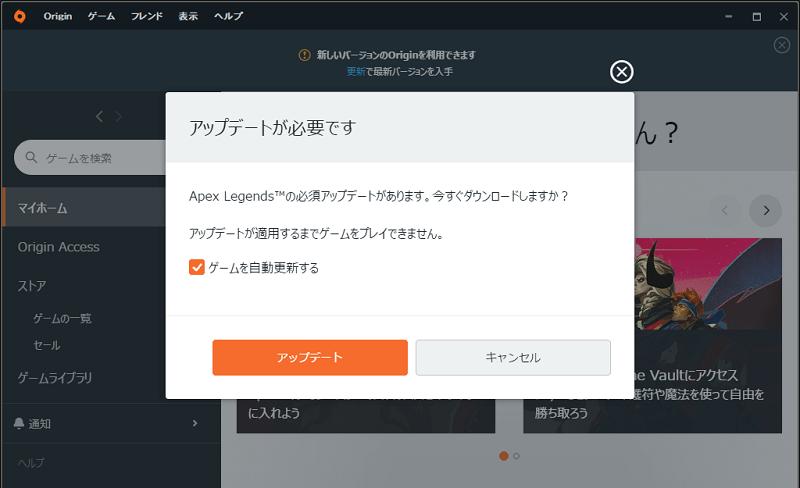Go back with the sidebar left arrow
800x488 pixels.
(x=99, y=117)
